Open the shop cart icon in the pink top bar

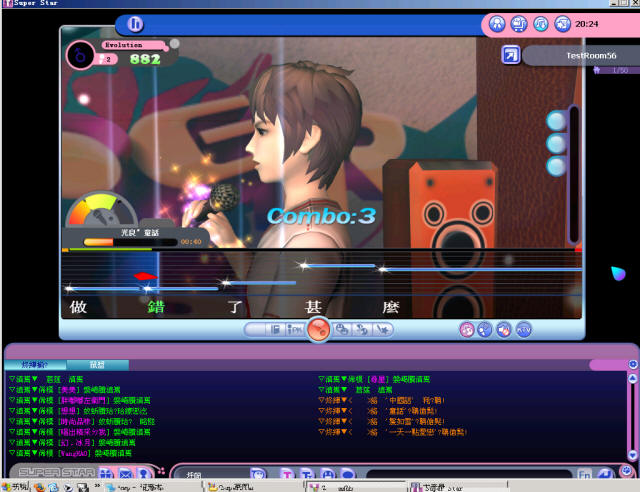pos(519,24)
